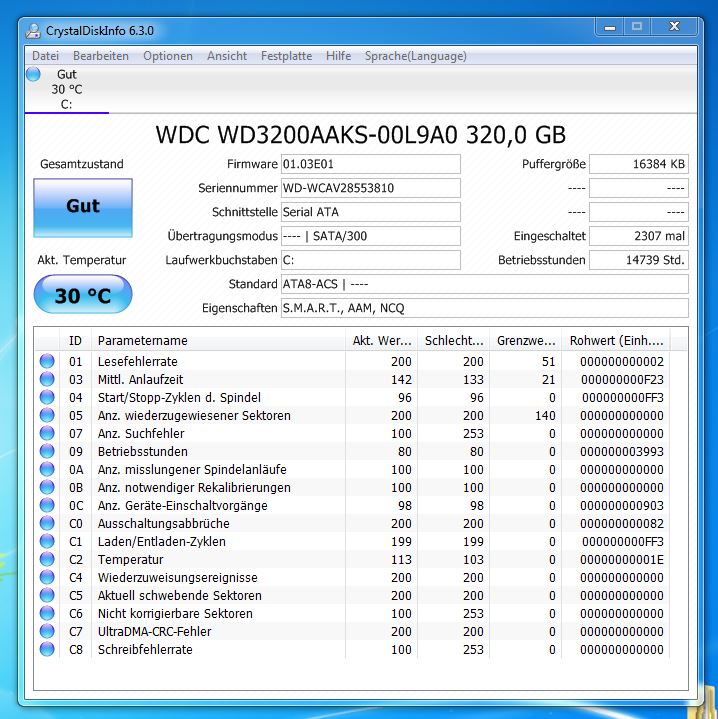Viewport: 718px width, 719px height.
Task: Select the Gesamtzustand label
Action: tap(82, 164)
